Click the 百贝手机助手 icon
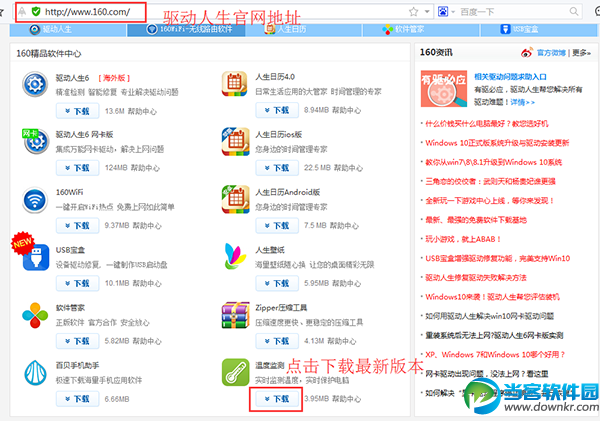 35,373
